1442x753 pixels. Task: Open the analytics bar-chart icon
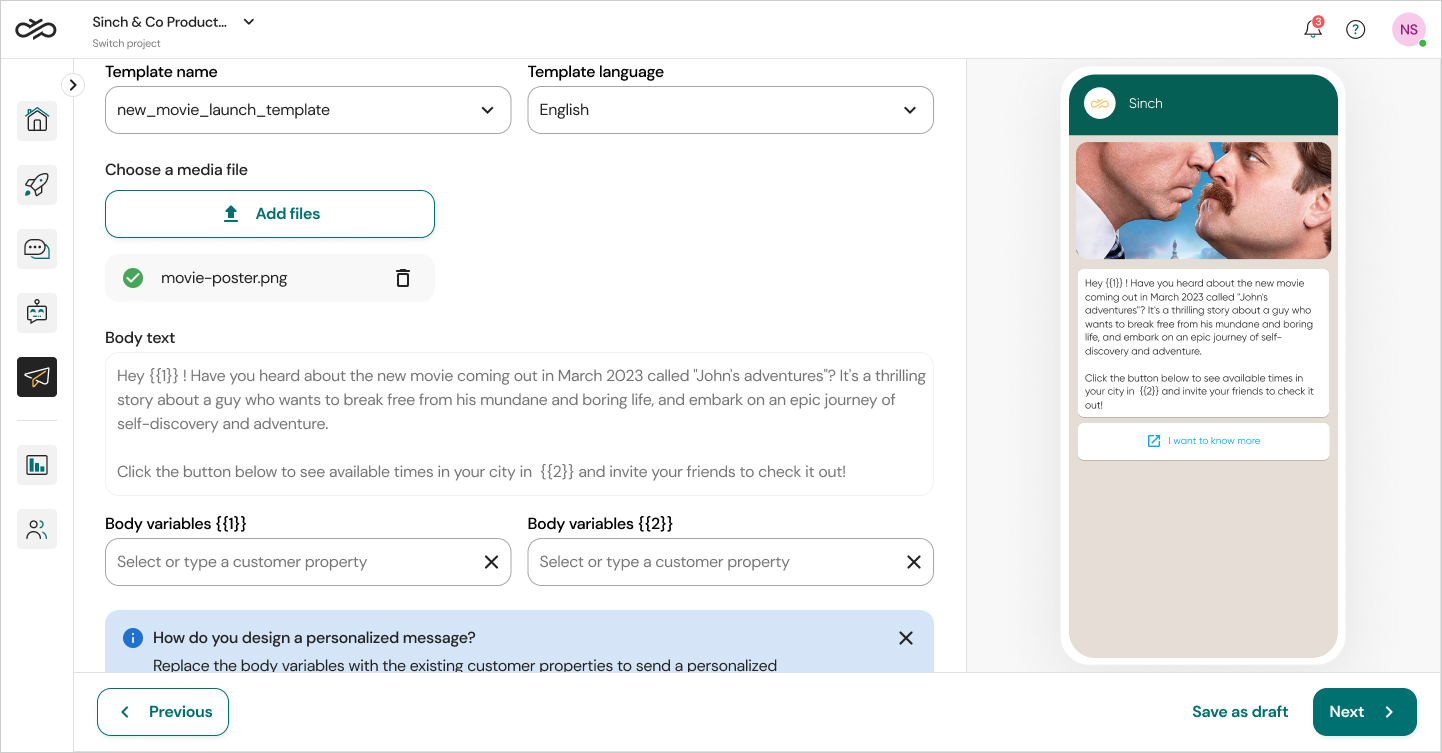click(x=36, y=465)
